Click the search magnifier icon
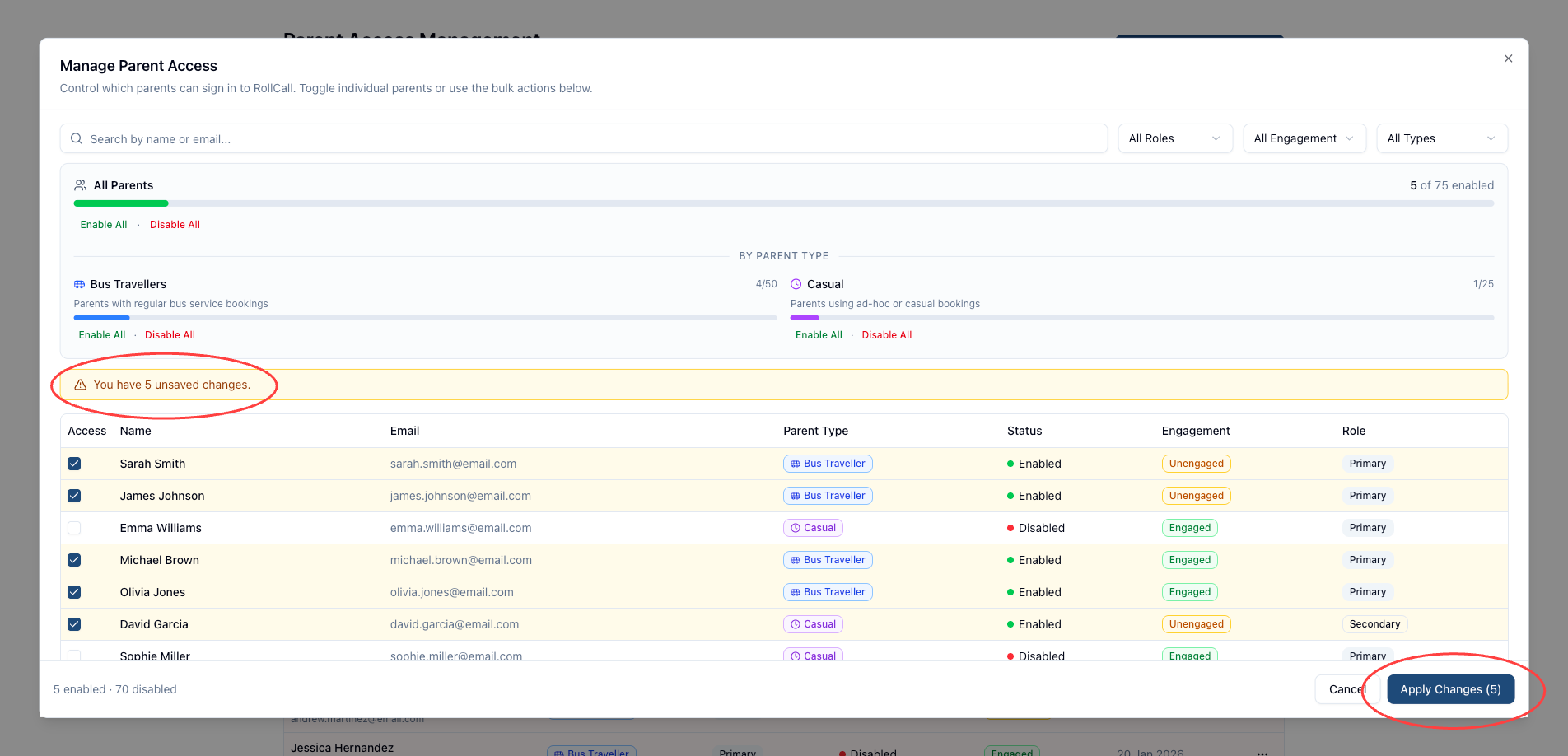This screenshot has width=1568, height=756. (x=76, y=138)
